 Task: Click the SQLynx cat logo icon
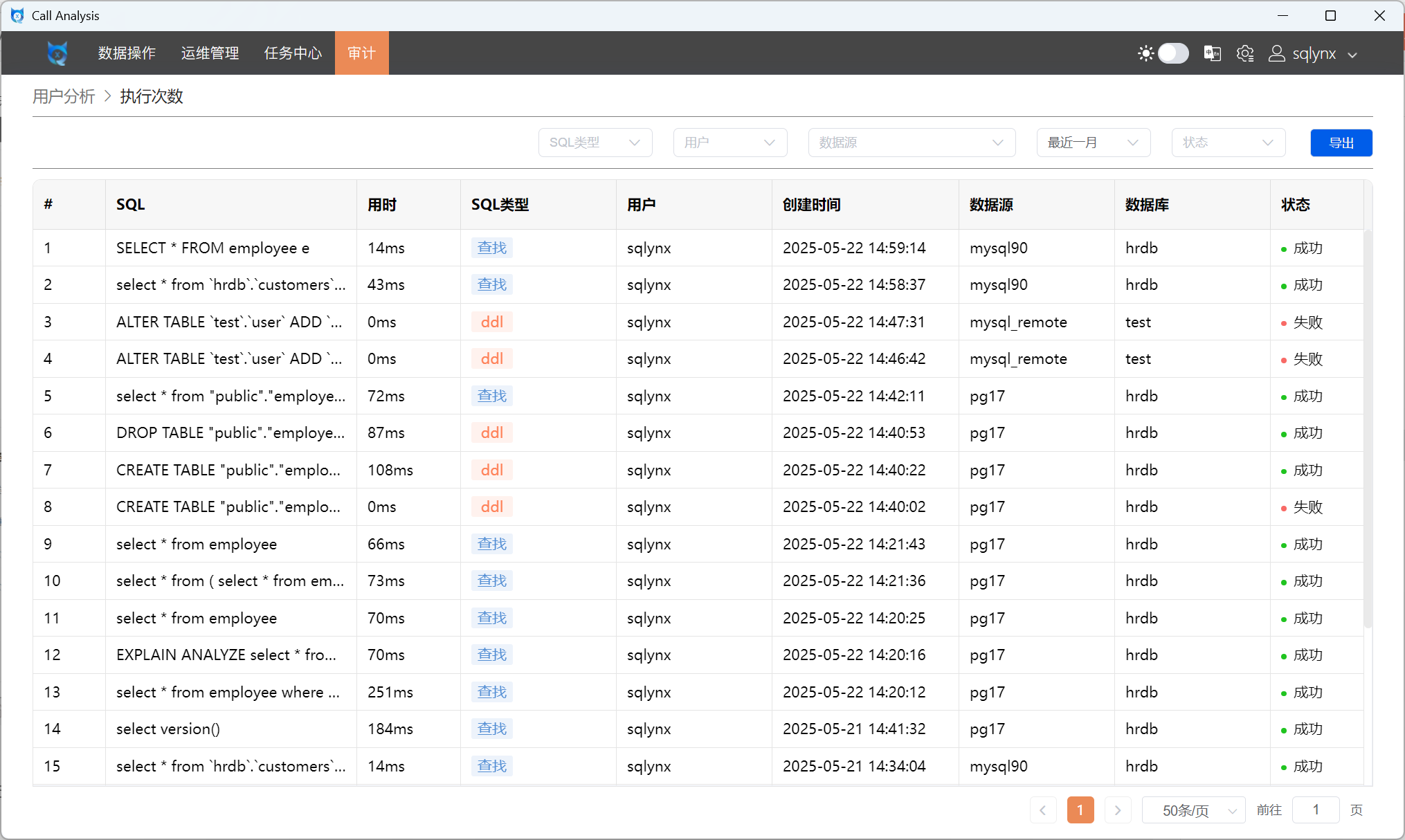click(57, 53)
